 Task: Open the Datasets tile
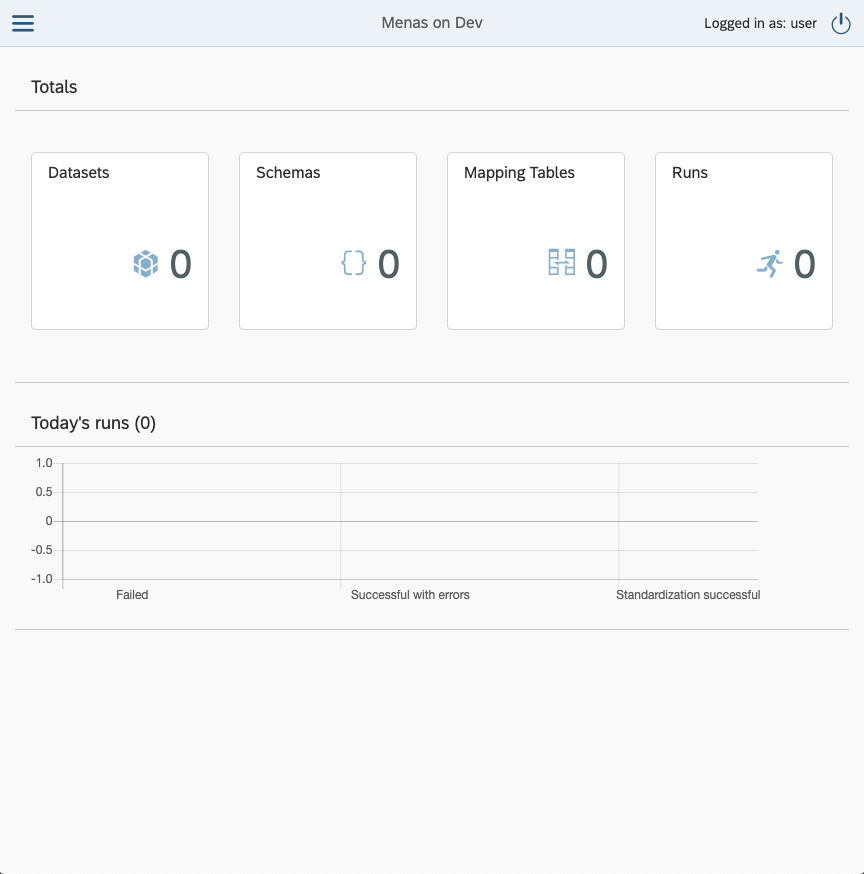pos(120,241)
